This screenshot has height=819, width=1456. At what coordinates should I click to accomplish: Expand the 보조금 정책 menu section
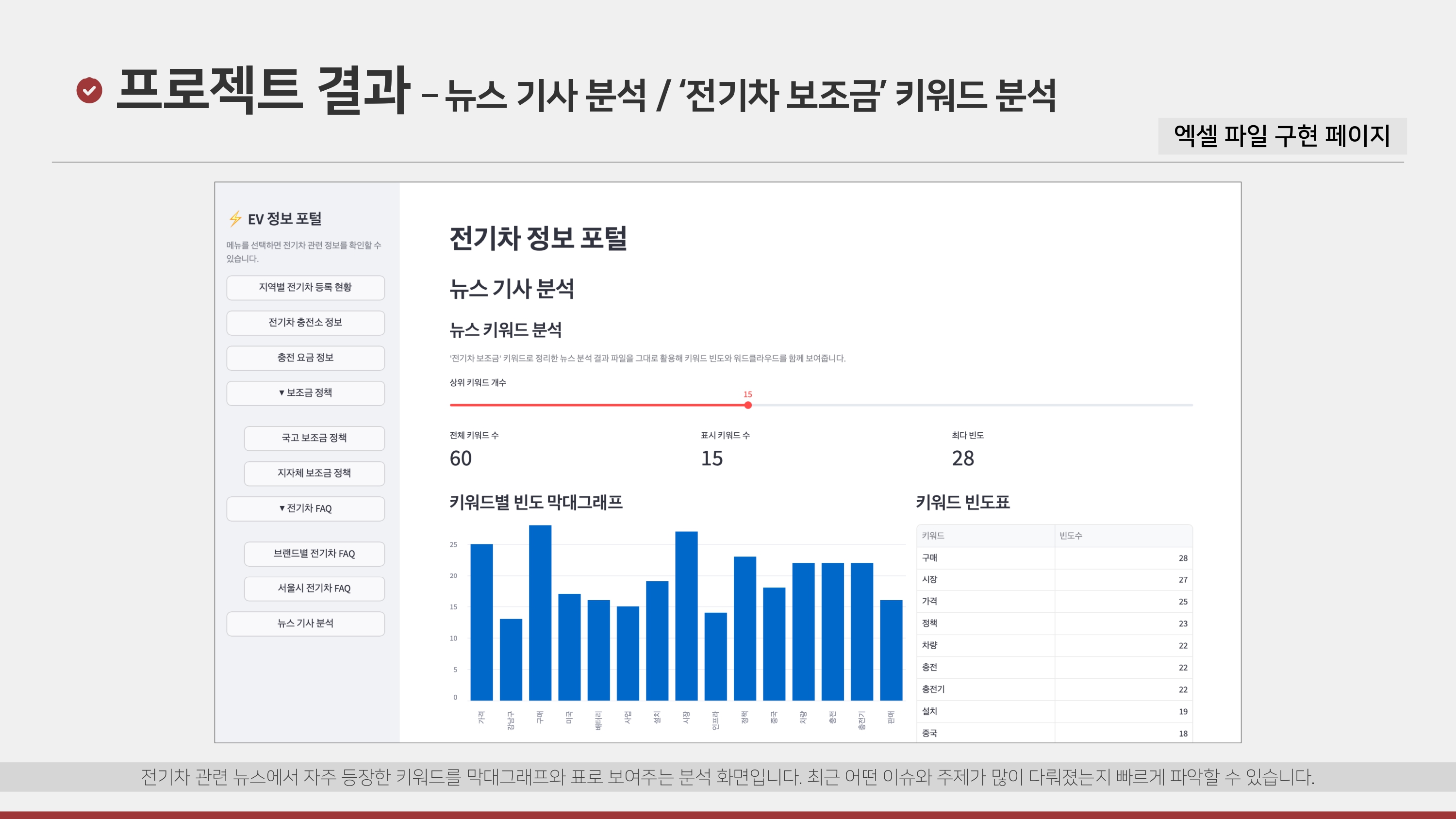point(305,393)
